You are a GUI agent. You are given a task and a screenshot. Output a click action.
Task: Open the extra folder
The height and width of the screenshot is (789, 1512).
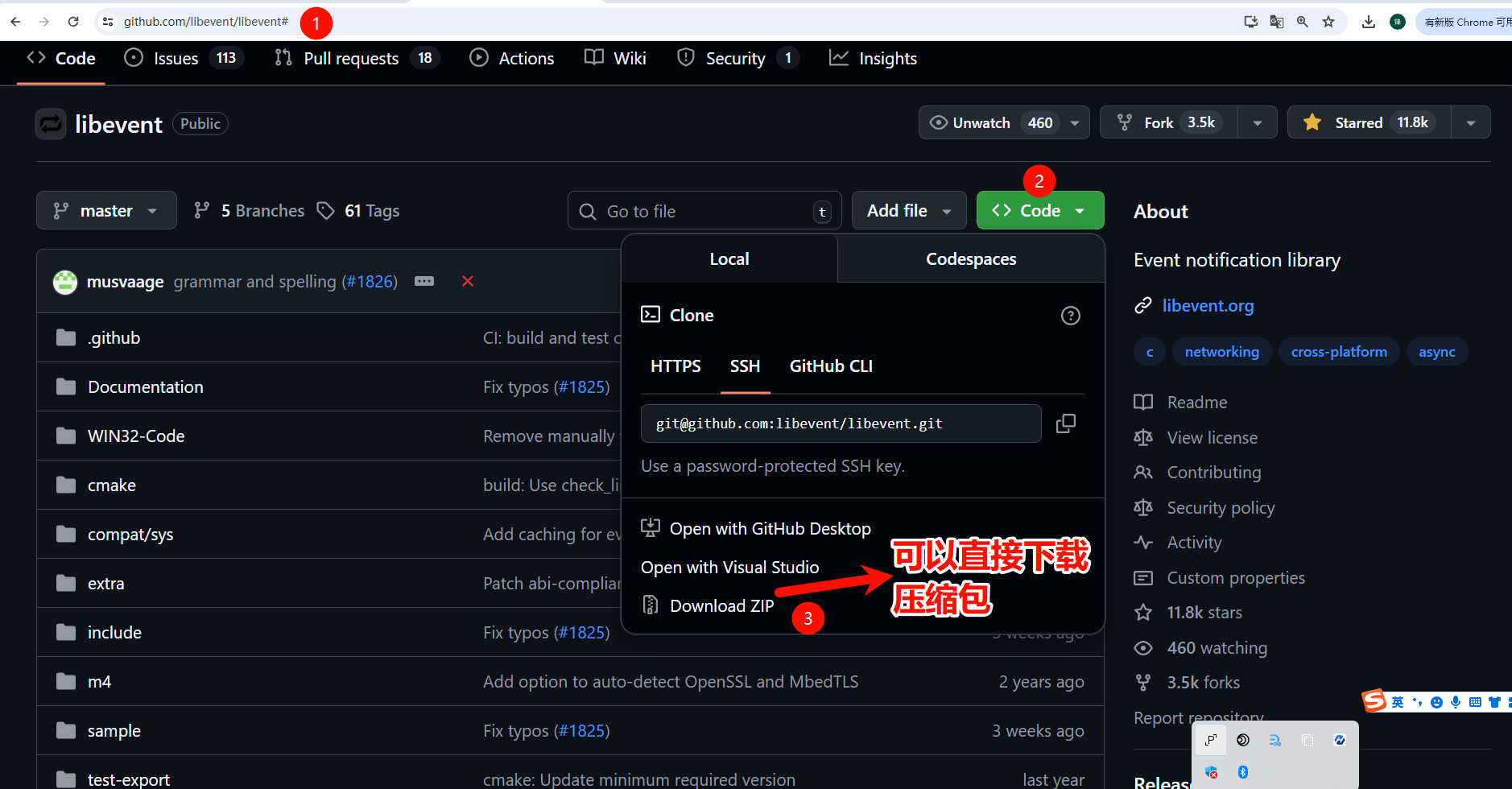tap(105, 584)
